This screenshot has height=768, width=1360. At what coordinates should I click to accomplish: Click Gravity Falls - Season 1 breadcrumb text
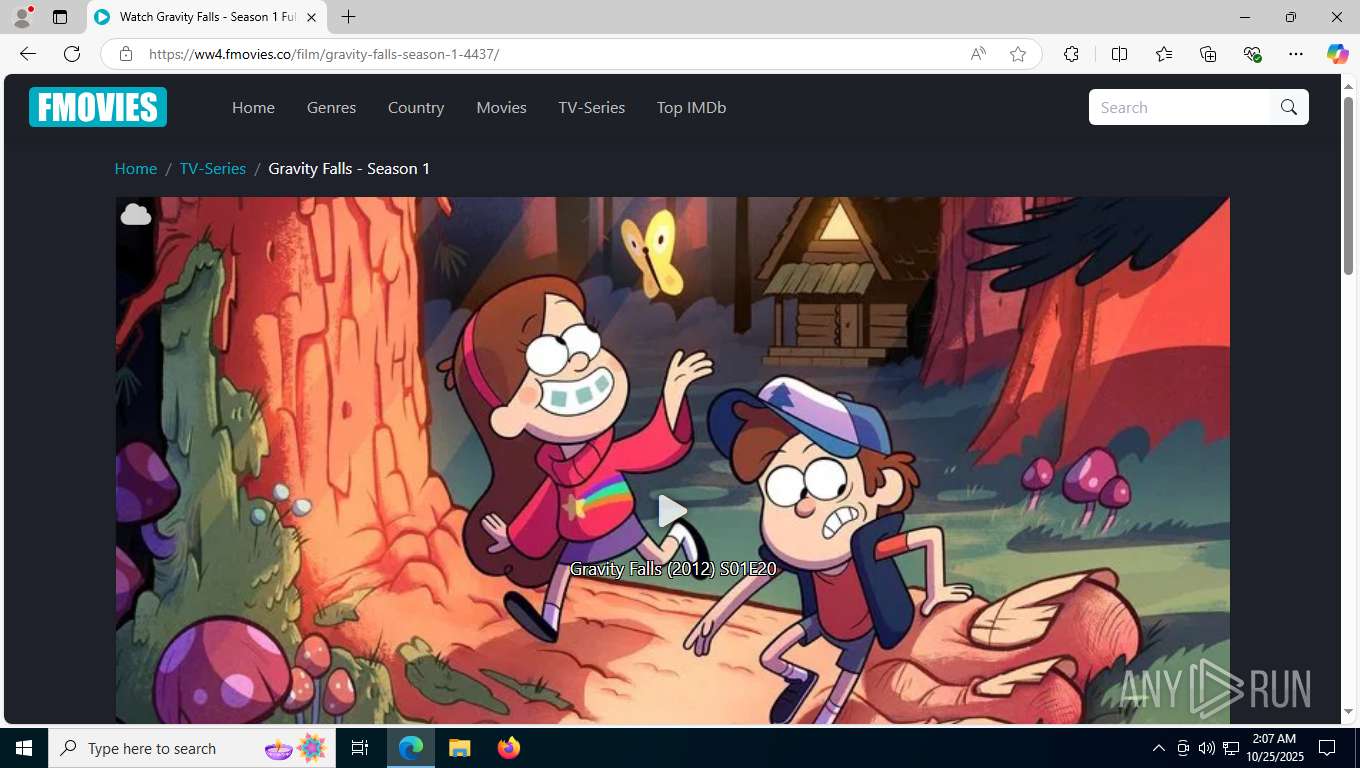pos(349,168)
